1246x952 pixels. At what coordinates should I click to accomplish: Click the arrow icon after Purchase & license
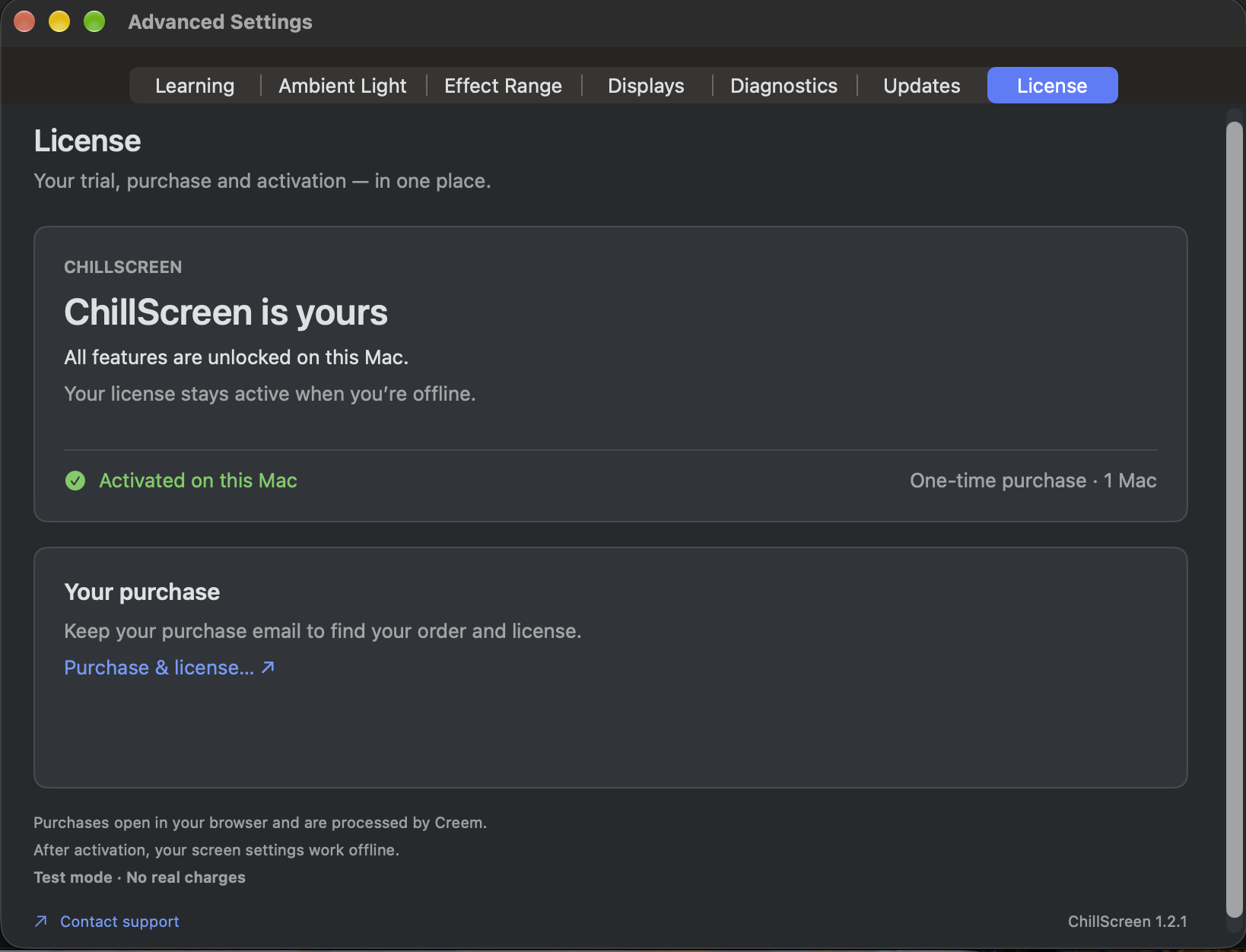coord(268,667)
